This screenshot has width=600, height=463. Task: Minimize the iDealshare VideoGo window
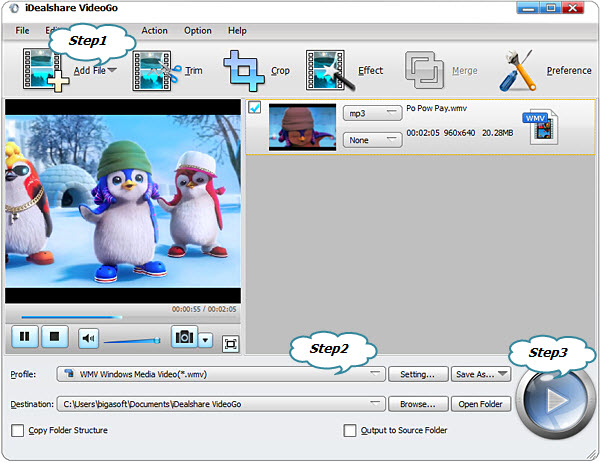(528, 8)
